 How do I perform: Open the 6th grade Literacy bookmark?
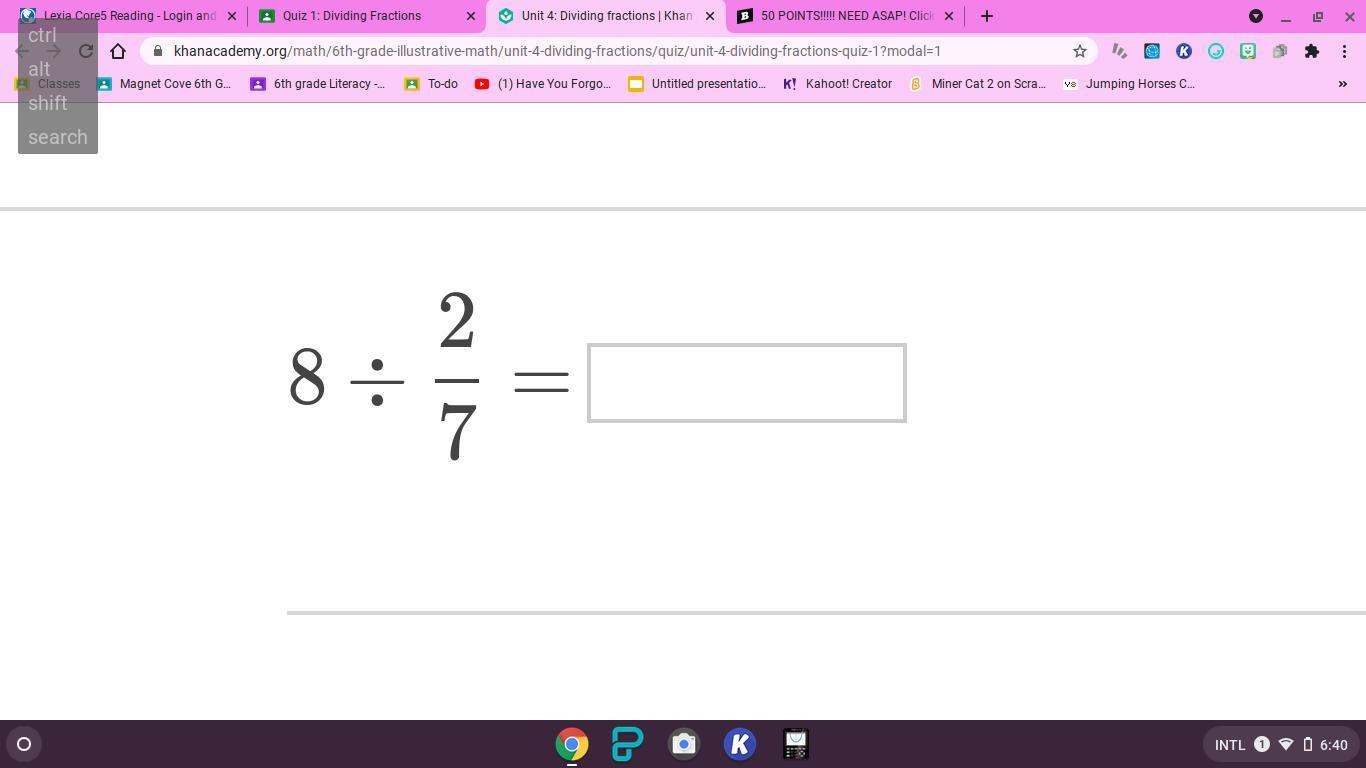[x=317, y=84]
